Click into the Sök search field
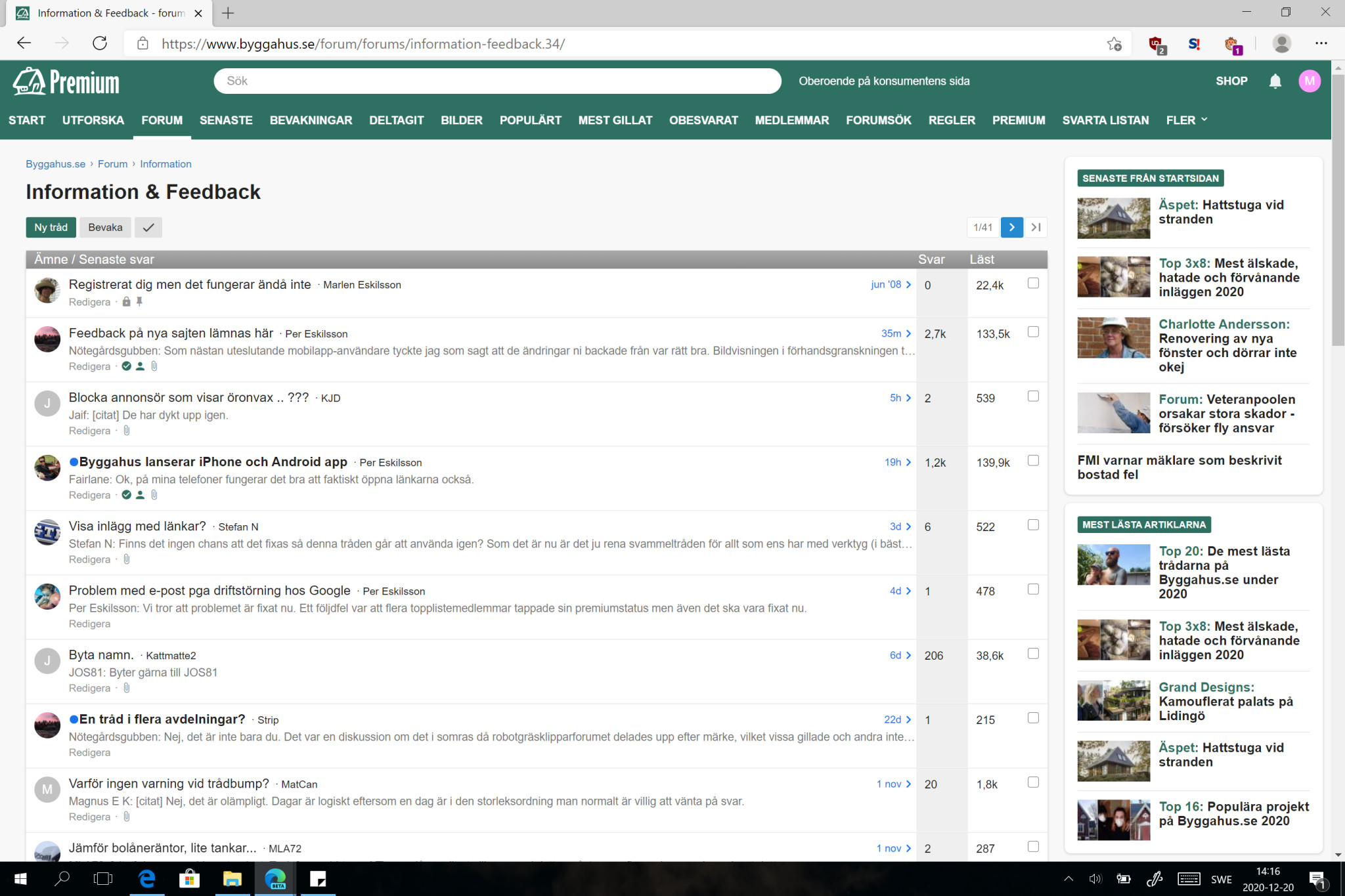 (497, 81)
